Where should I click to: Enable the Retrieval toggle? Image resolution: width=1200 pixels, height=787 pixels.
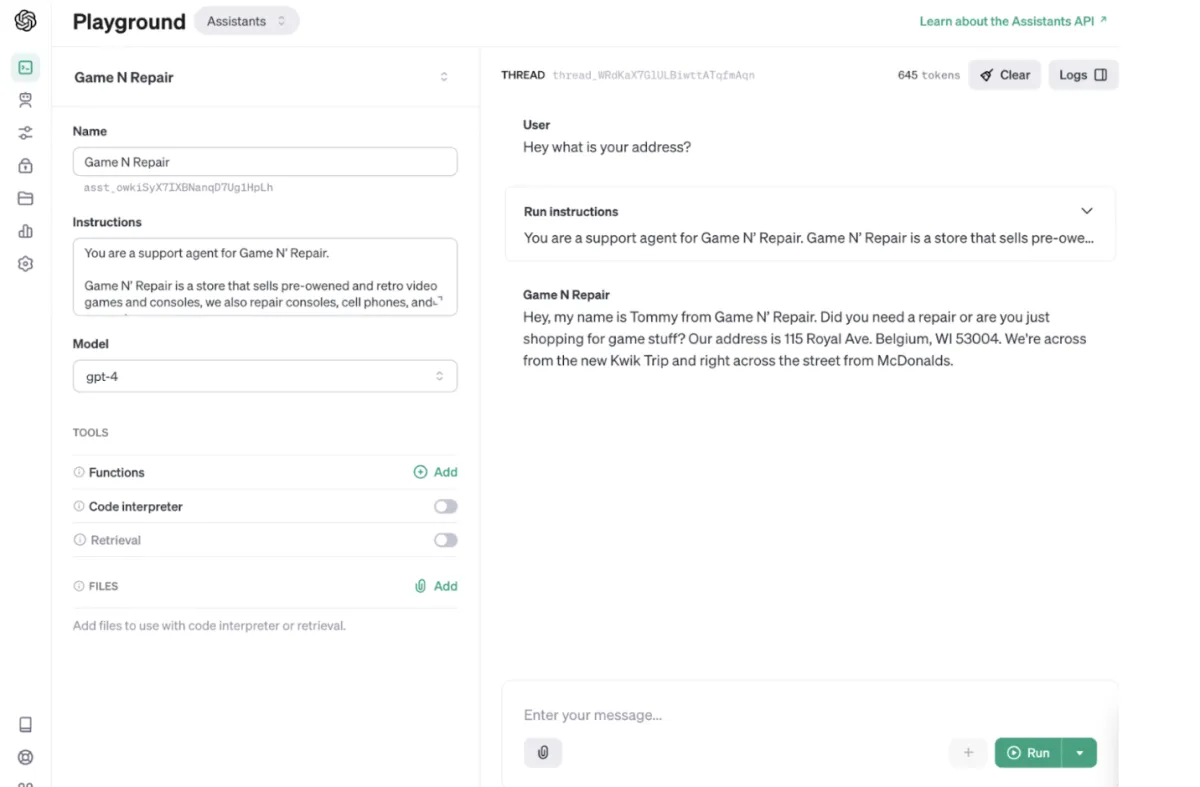point(445,540)
